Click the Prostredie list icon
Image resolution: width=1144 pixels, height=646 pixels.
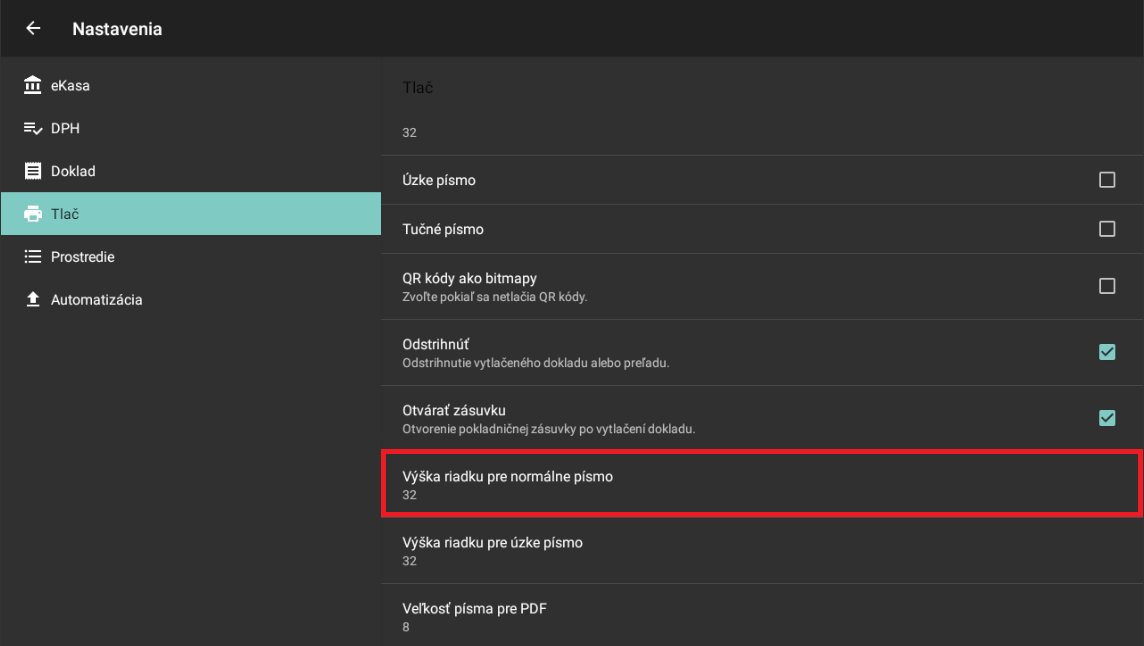tap(33, 257)
